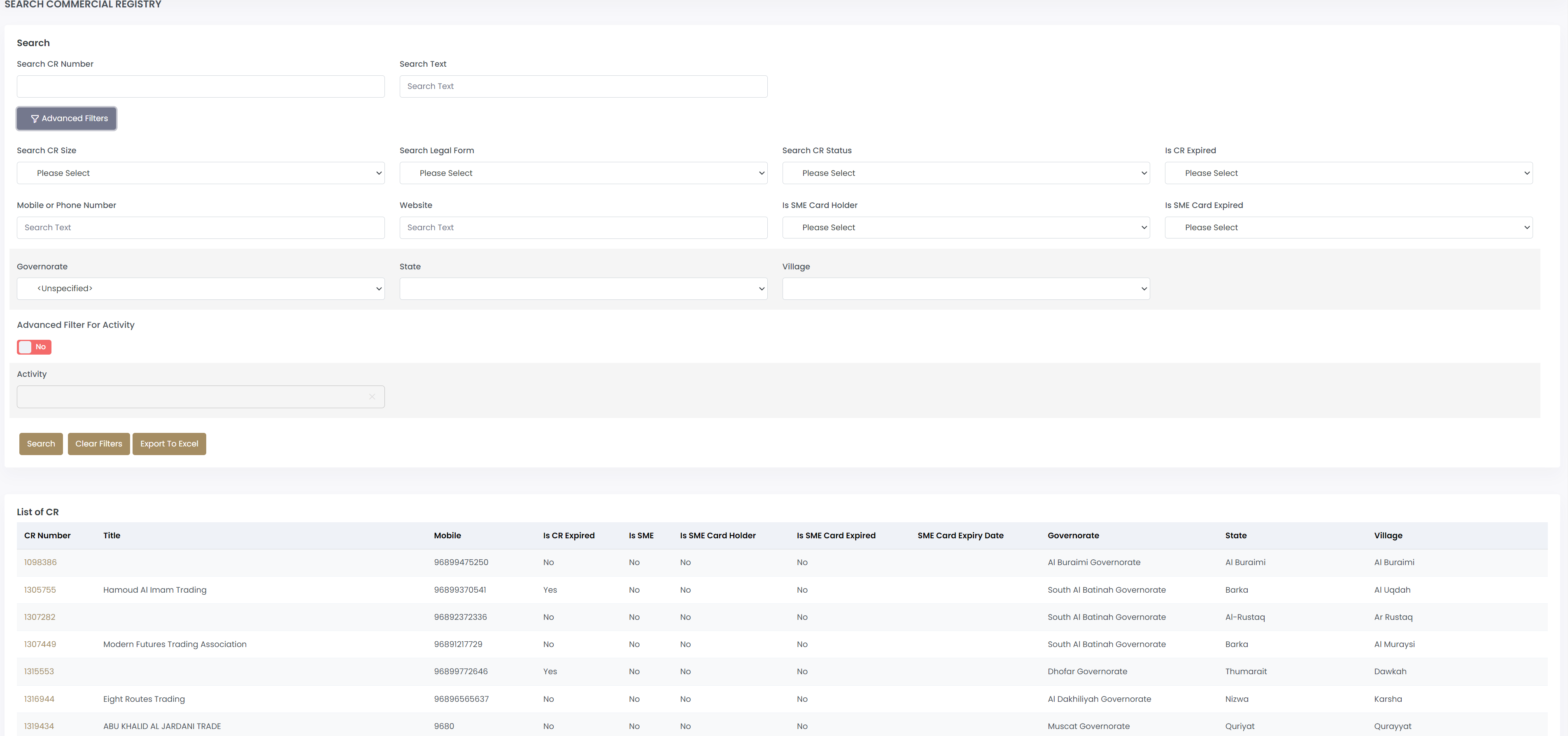Screen dimensions: 1568x736
Task: Open the Is SME Card Holder dropdown
Action: tap(965, 228)
